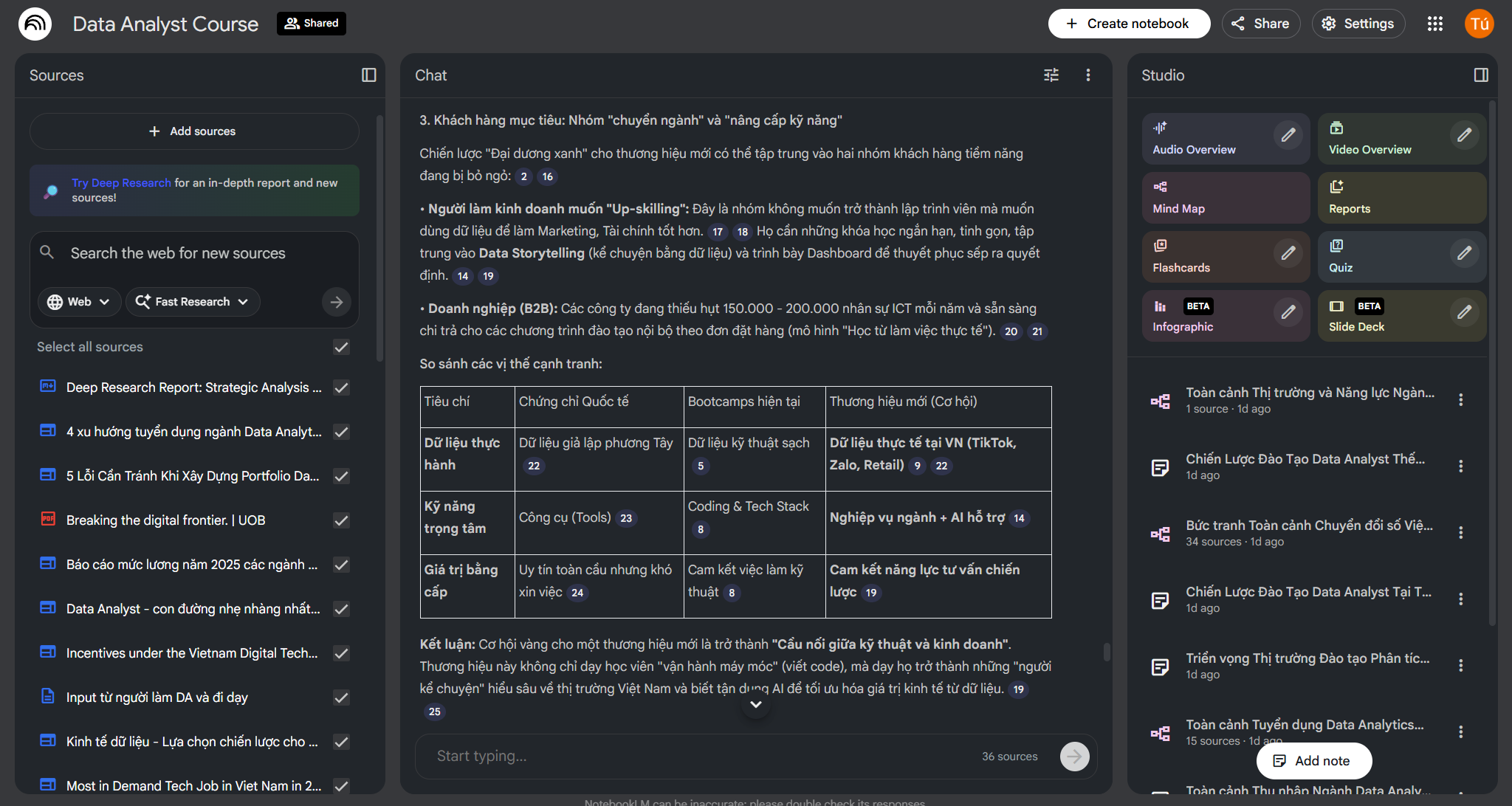Click the NotebookLM logo icon
Image resolution: width=1512 pixels, height=806 pixels.
[x=35, y=24]
